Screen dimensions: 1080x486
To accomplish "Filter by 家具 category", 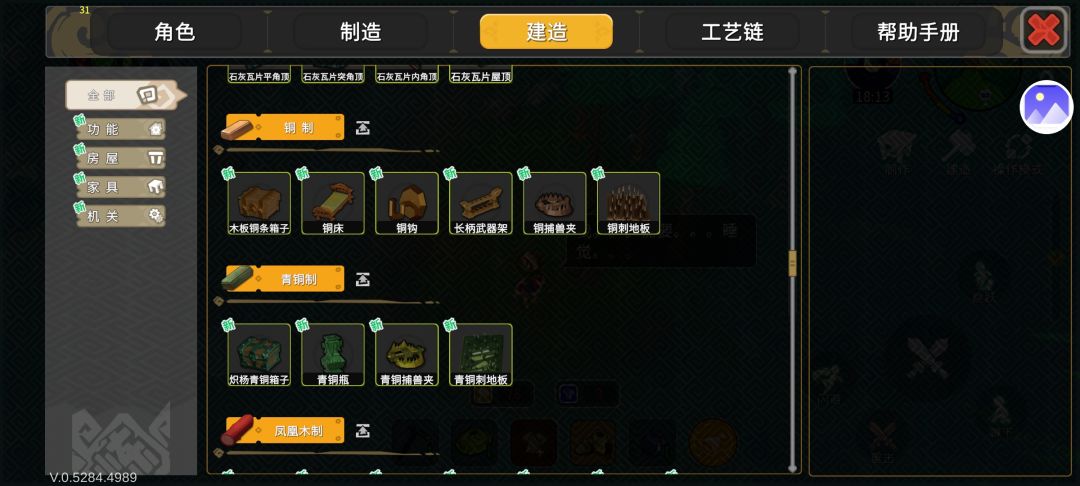I will pyautogui.click(x=121, y=187).
